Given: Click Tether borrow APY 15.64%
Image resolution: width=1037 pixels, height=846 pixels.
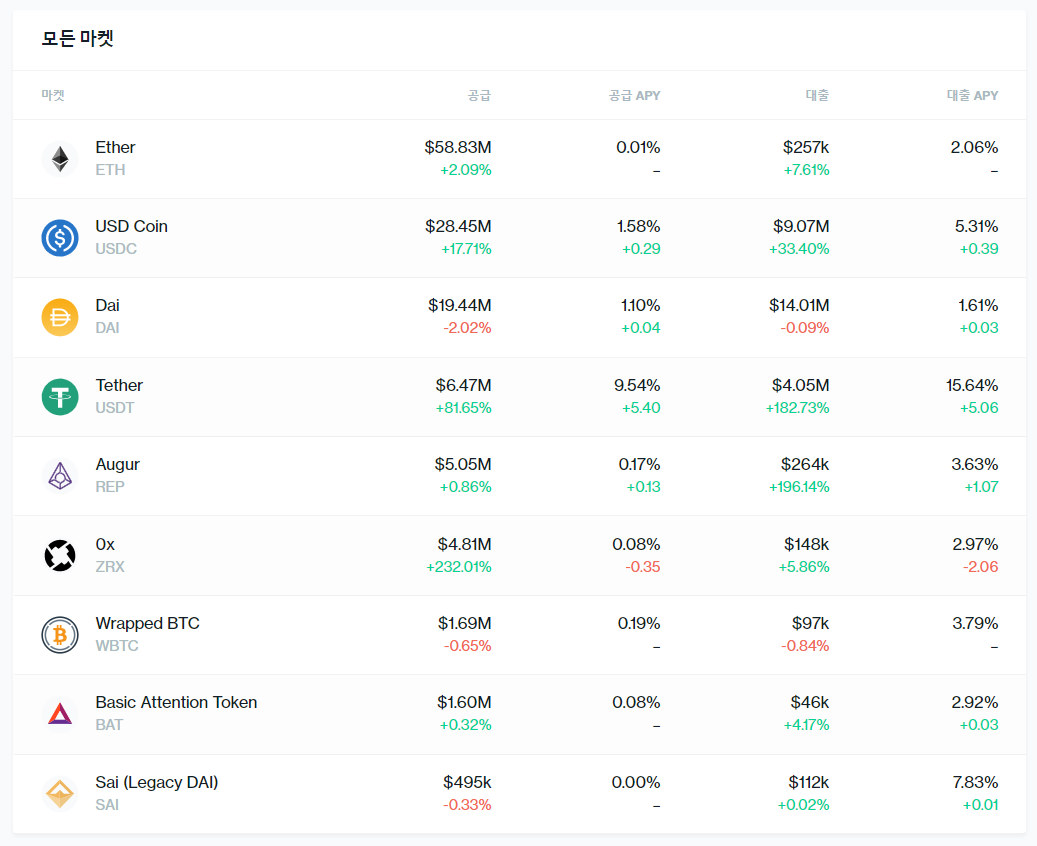Looking at the screenshot, I should [x=972, y=386].
